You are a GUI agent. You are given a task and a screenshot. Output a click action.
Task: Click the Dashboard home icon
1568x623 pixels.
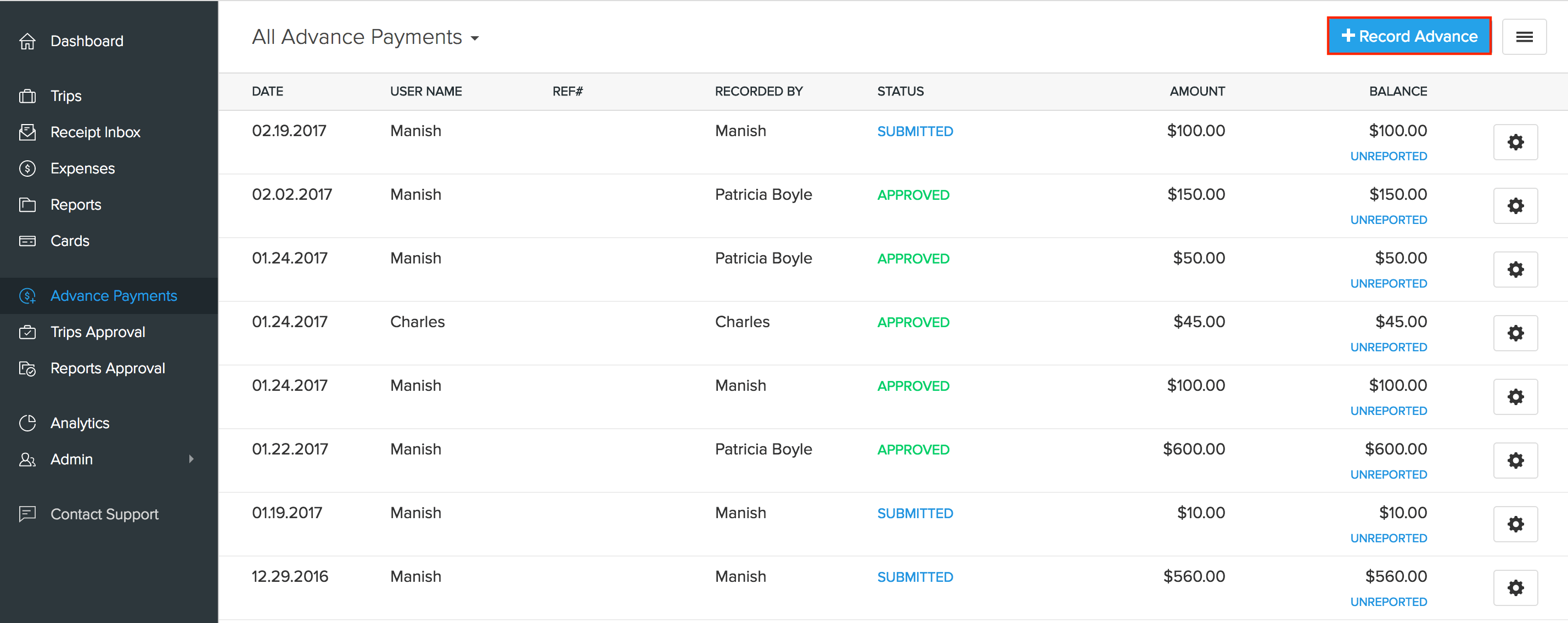[x=27, y=41]
